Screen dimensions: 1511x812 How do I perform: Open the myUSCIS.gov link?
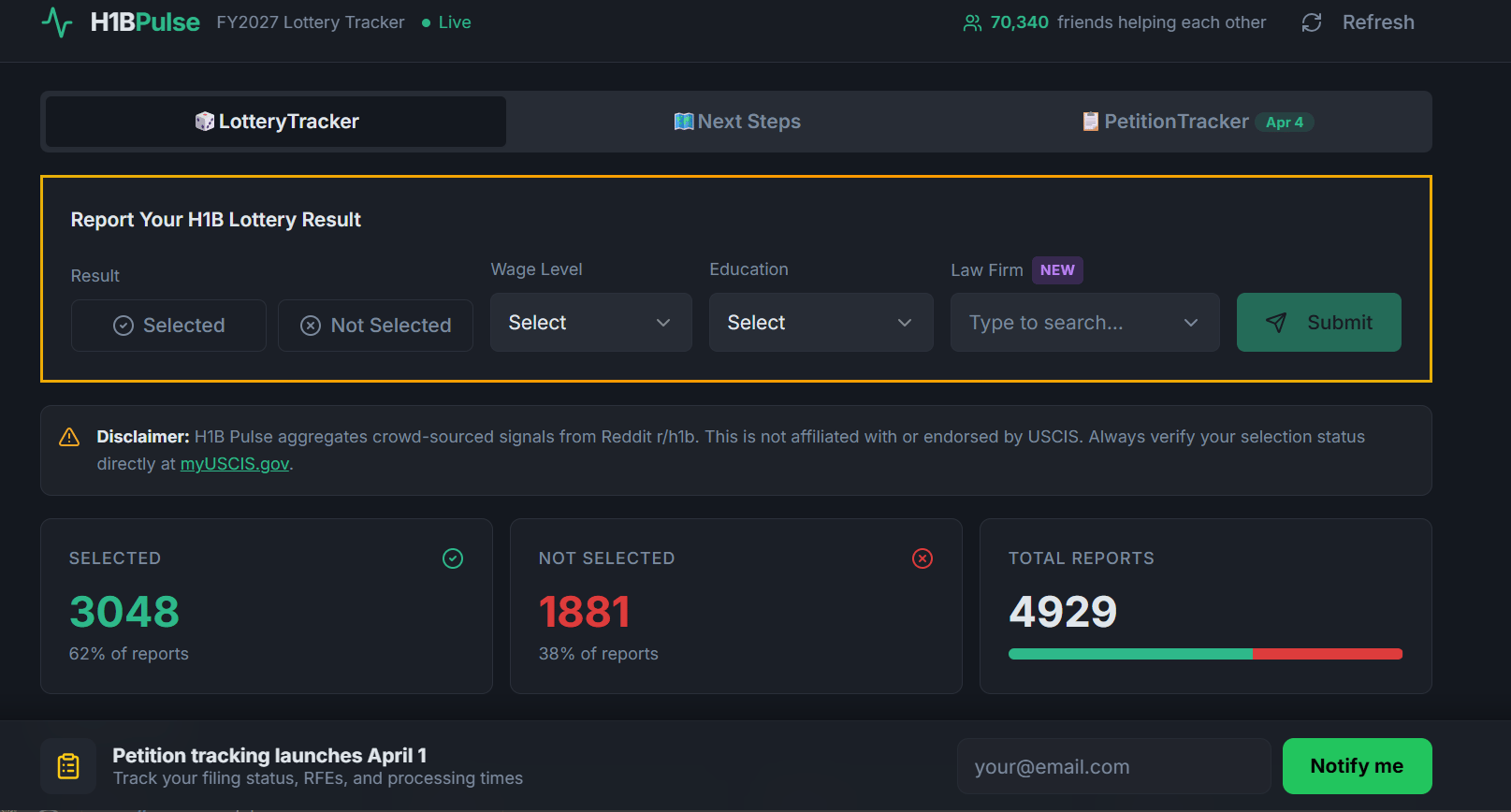coord(235,464)
